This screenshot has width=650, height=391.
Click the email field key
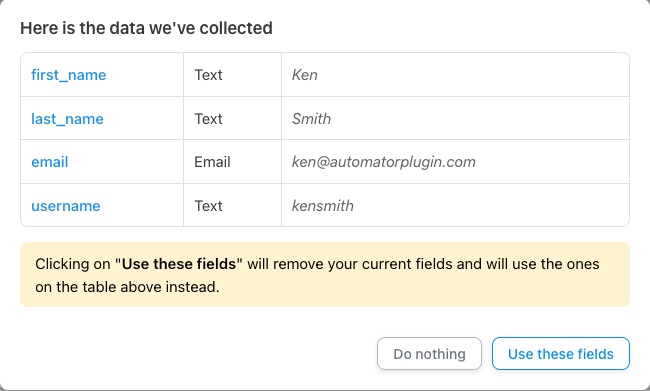coord(50,162)
